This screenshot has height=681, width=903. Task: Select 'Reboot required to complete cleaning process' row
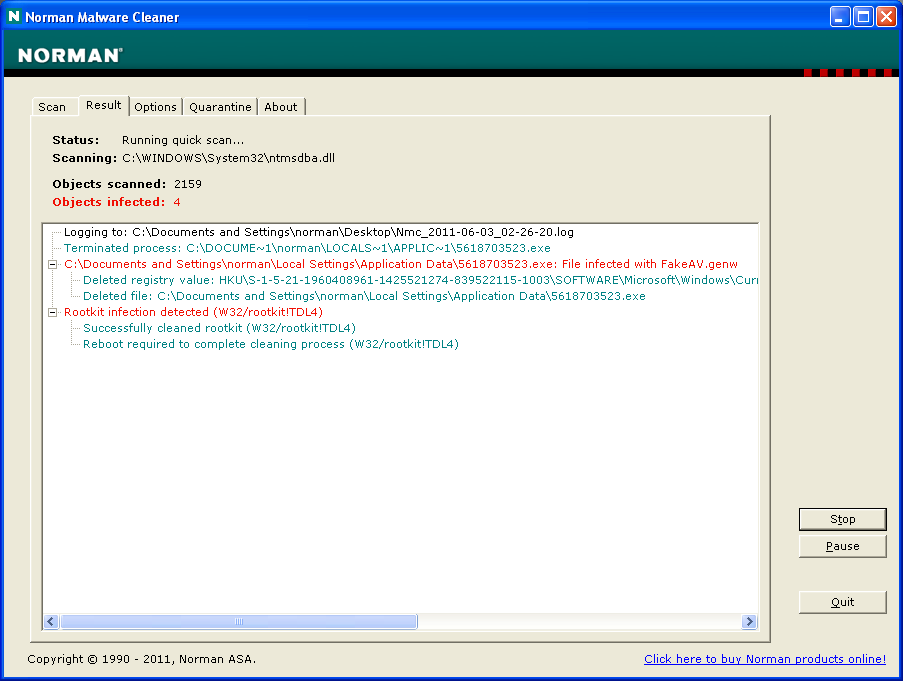point(271,344)
